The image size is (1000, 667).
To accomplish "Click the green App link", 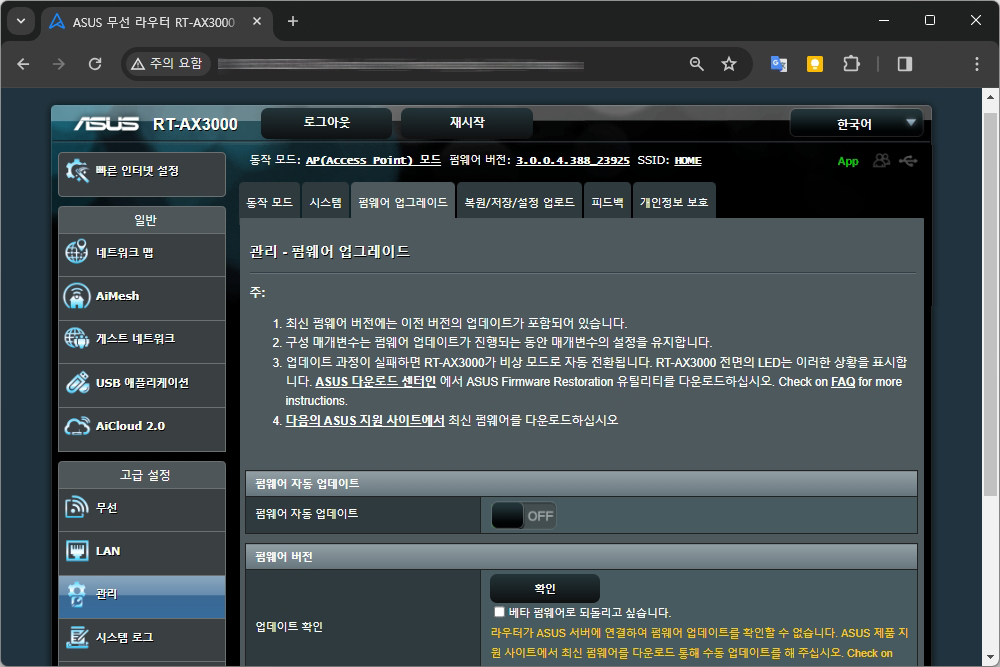I will point(848,161).
